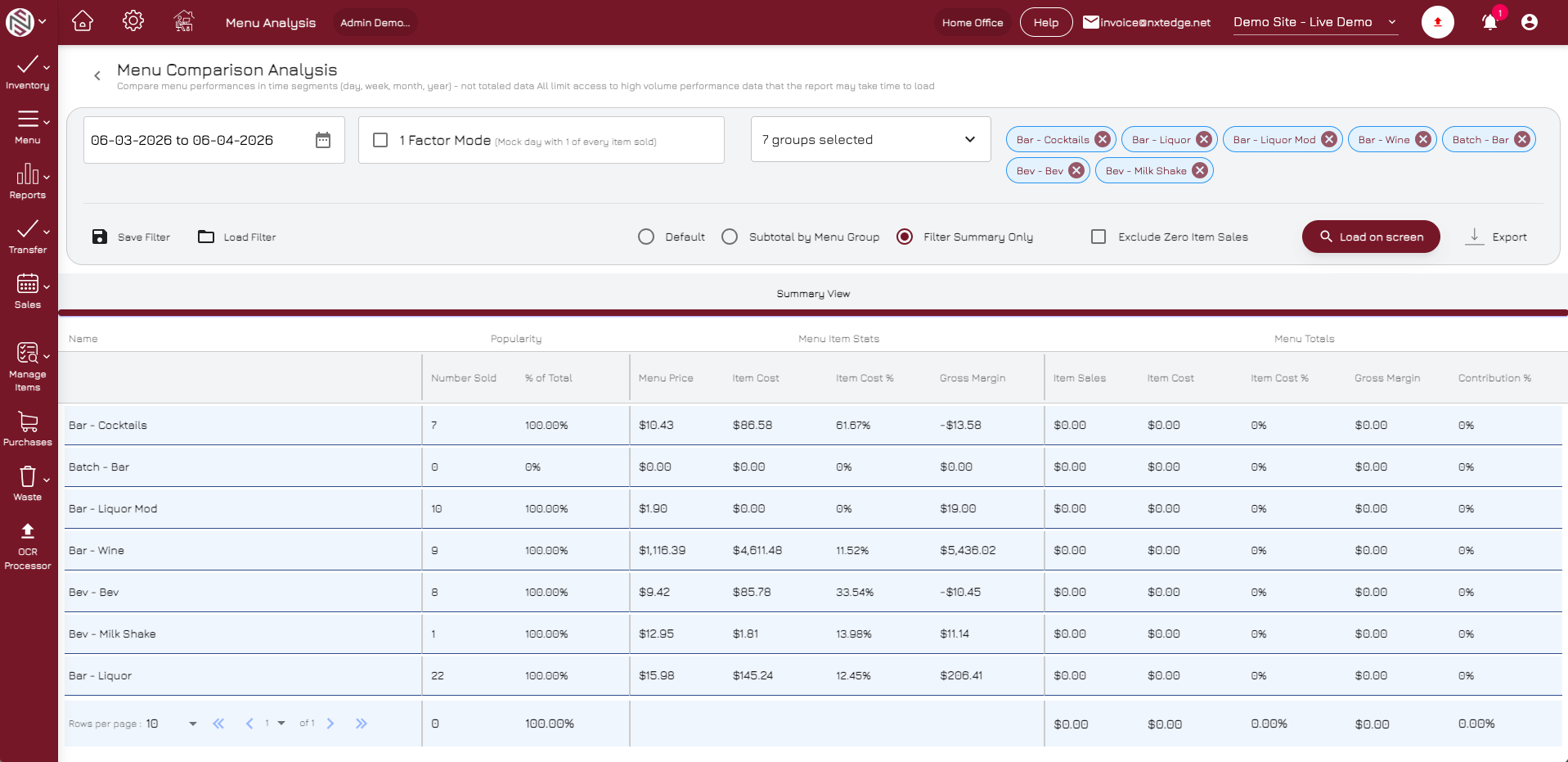Click the $5,436.02 gross margin value
This screenshot has width=1568, height=762.
[968, 550]
